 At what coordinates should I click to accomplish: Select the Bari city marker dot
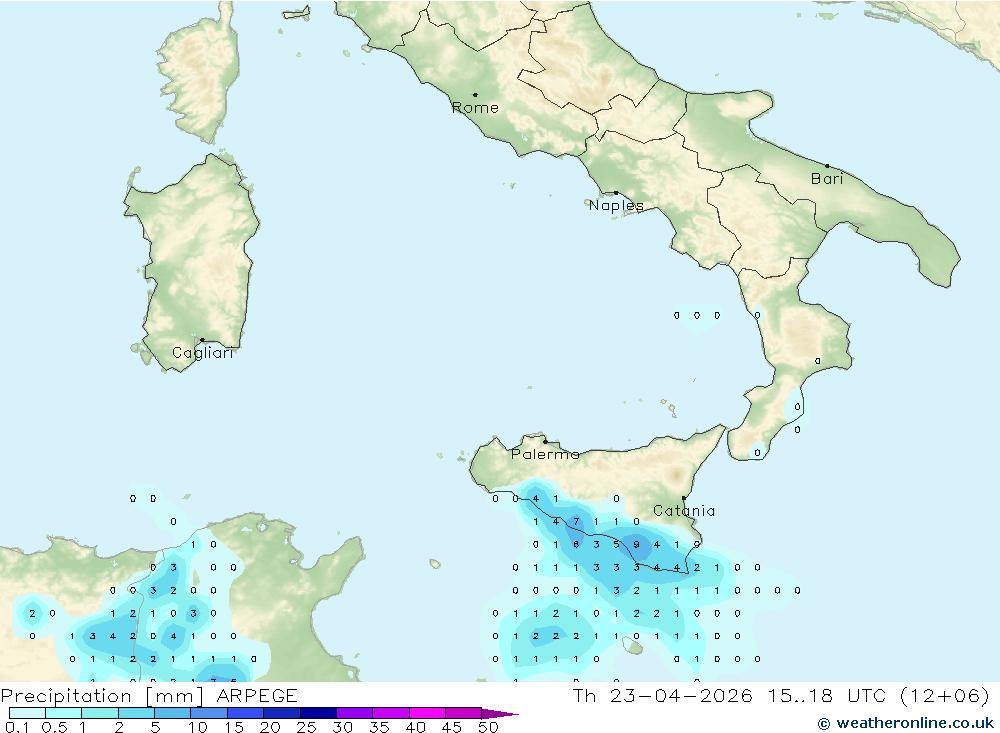point(827,166)
